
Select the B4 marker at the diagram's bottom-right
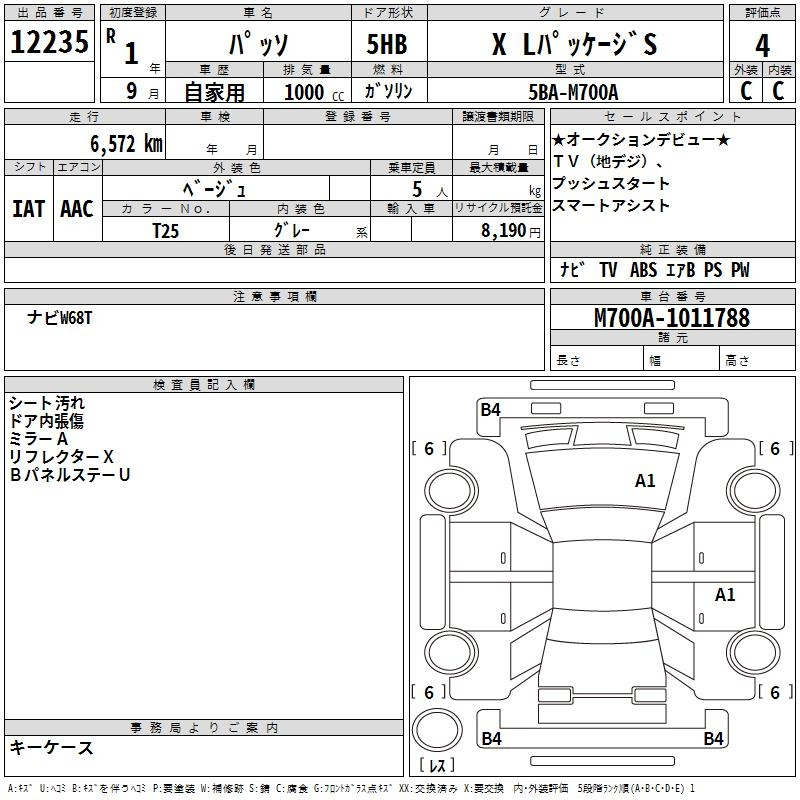(x=713, y=739)
